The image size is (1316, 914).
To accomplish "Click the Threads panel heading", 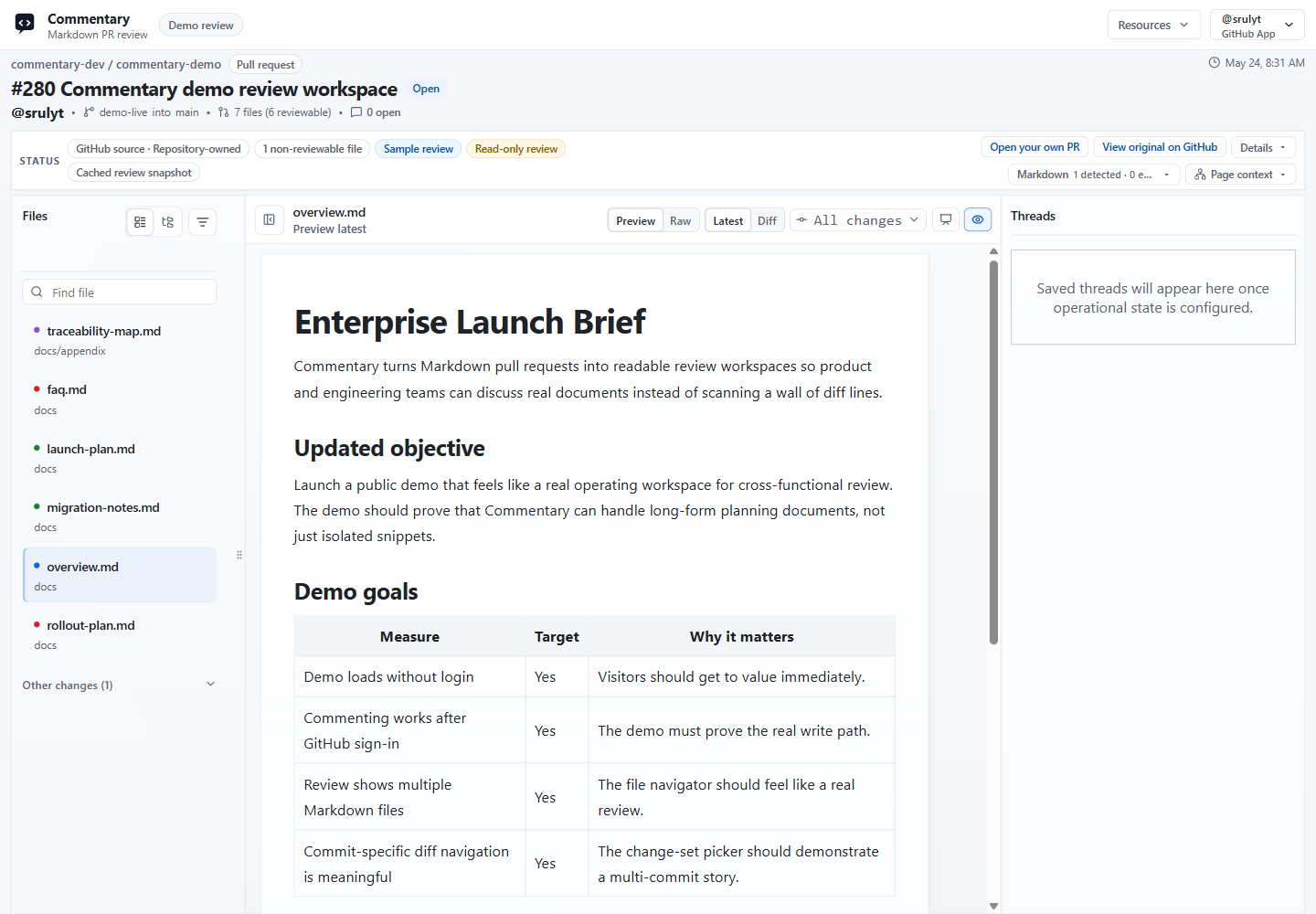I will click(1033, 216).
